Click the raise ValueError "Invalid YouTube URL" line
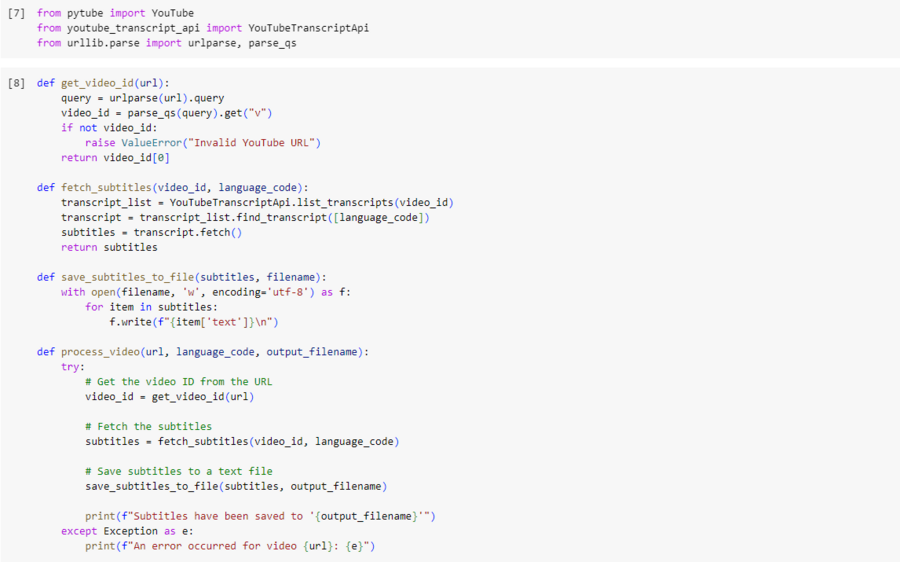 coord(203,143)
